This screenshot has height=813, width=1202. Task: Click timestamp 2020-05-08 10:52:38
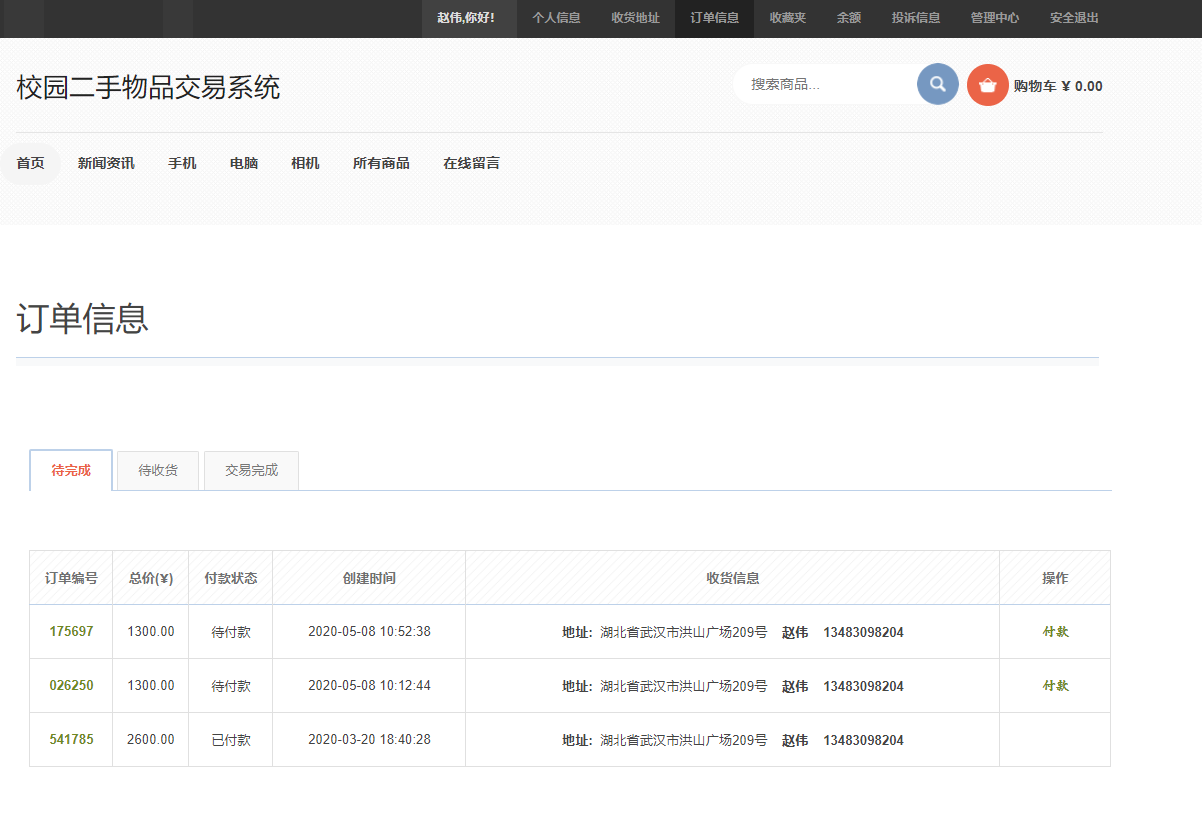tap(369, 632)
